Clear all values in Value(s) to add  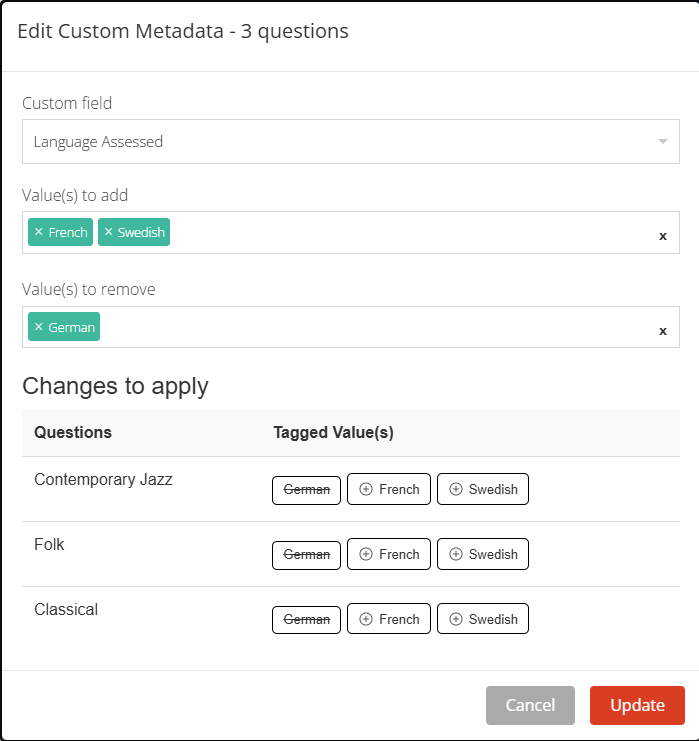(662, 236)
